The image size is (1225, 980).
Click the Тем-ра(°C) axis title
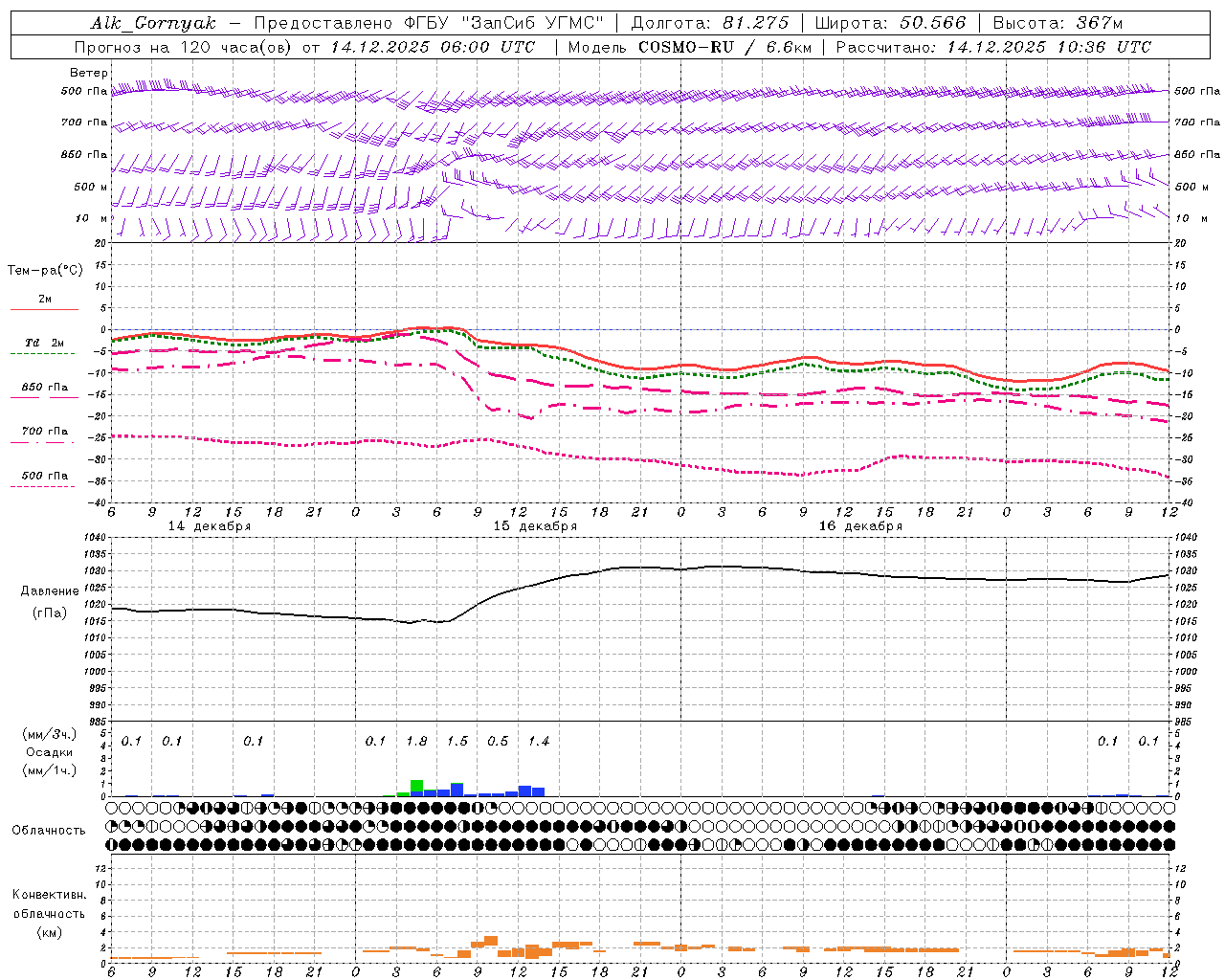45,271
